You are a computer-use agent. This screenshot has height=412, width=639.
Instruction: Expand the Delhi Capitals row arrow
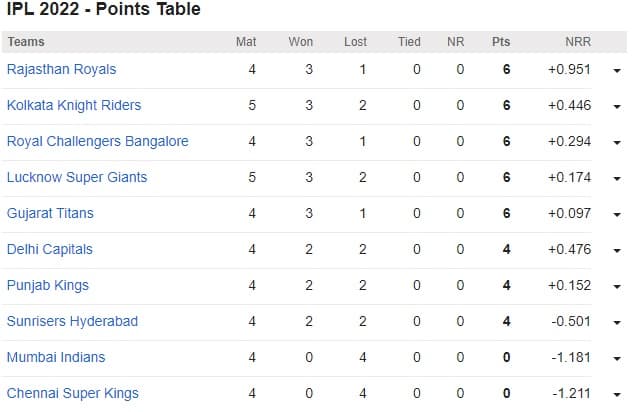pos(617,251)
